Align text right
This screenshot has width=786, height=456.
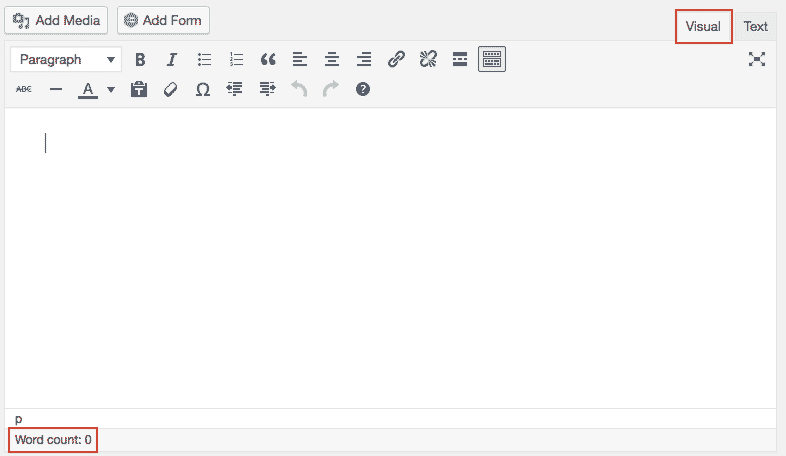click(364, 60)
